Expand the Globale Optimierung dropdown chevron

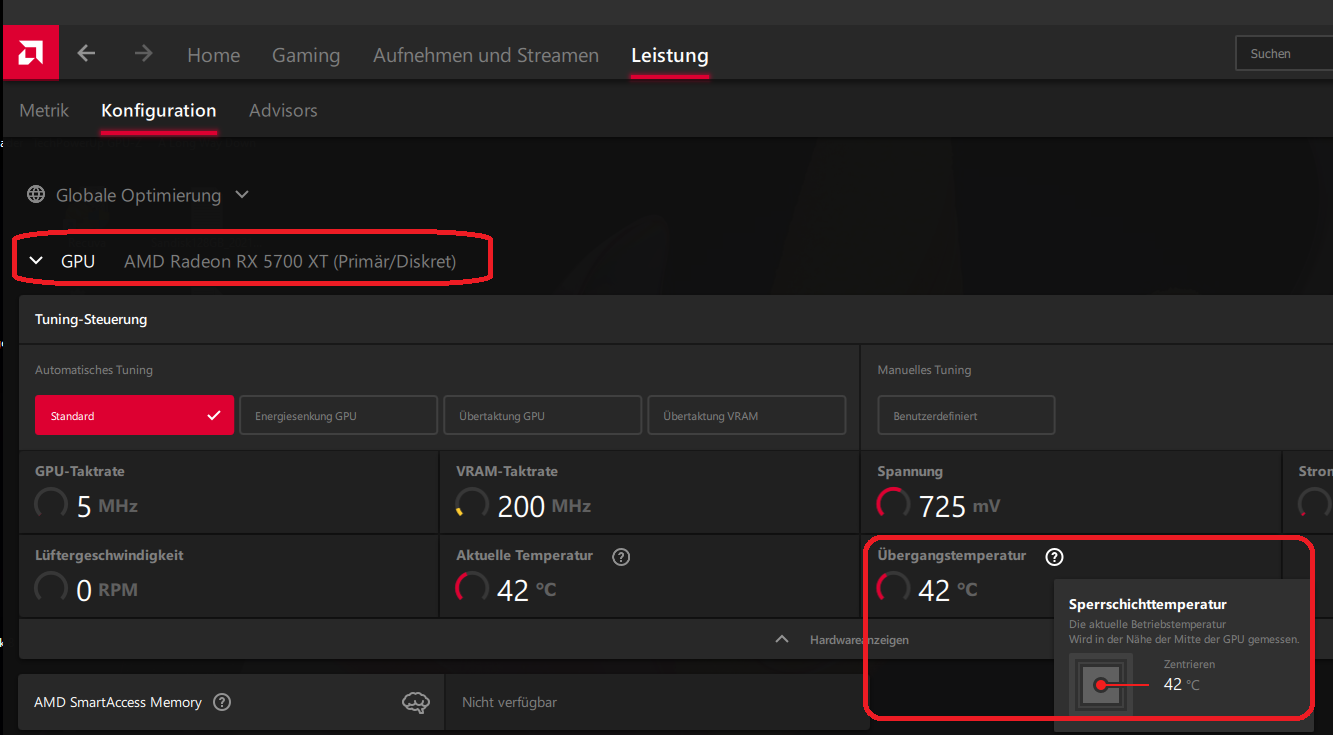242,195
